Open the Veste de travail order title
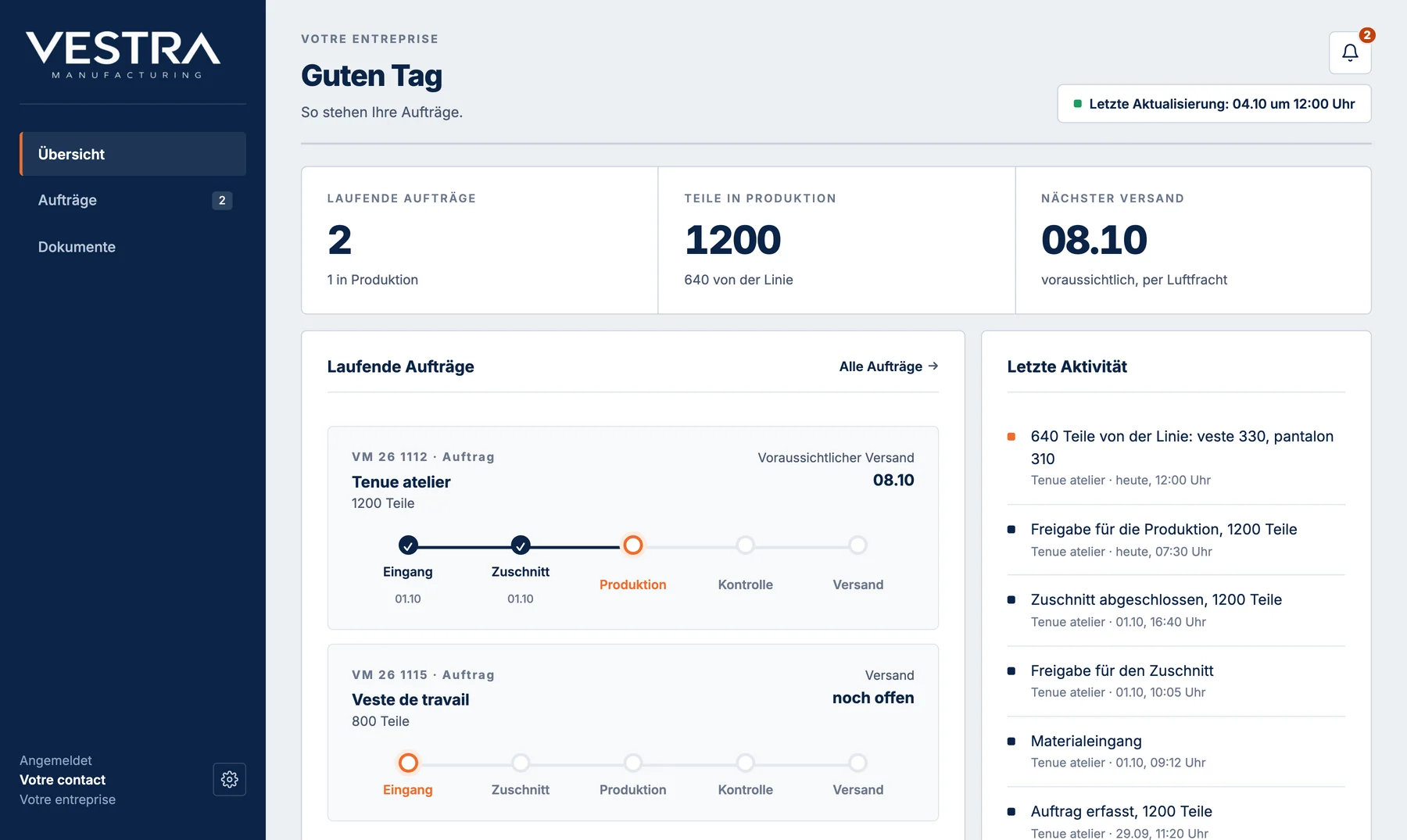The width and height of the screenshot is (1407, 840). [x=410, y=700]
